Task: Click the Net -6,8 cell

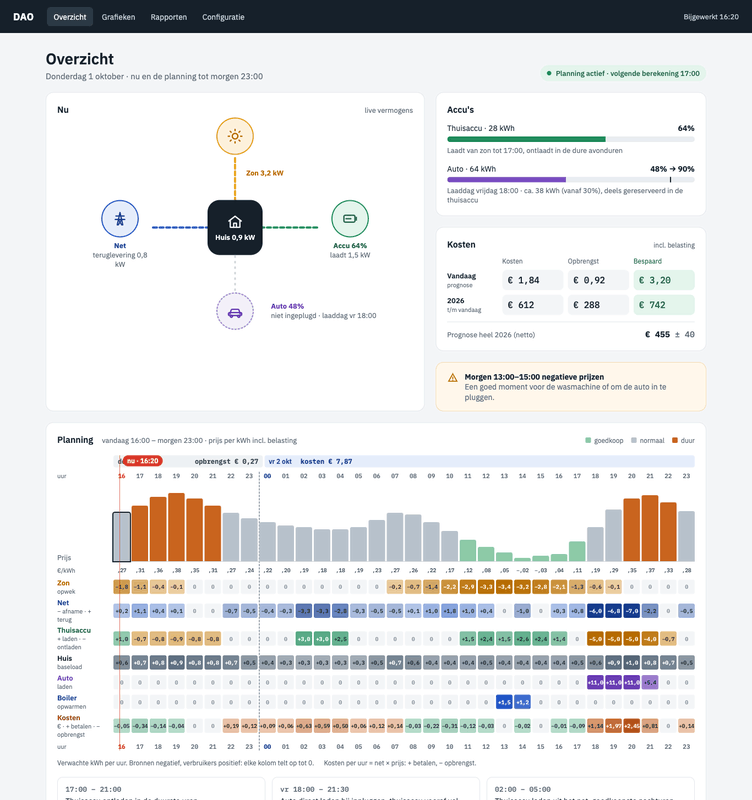Action: tap(613, 611)
